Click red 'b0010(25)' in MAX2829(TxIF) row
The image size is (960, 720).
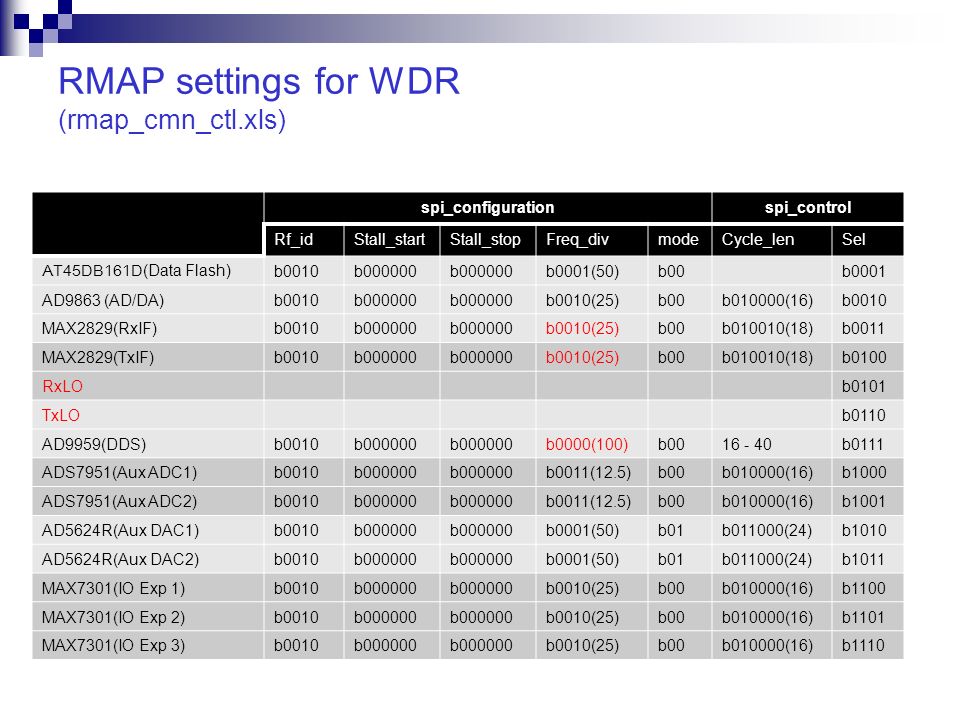[x=582, y=358]
